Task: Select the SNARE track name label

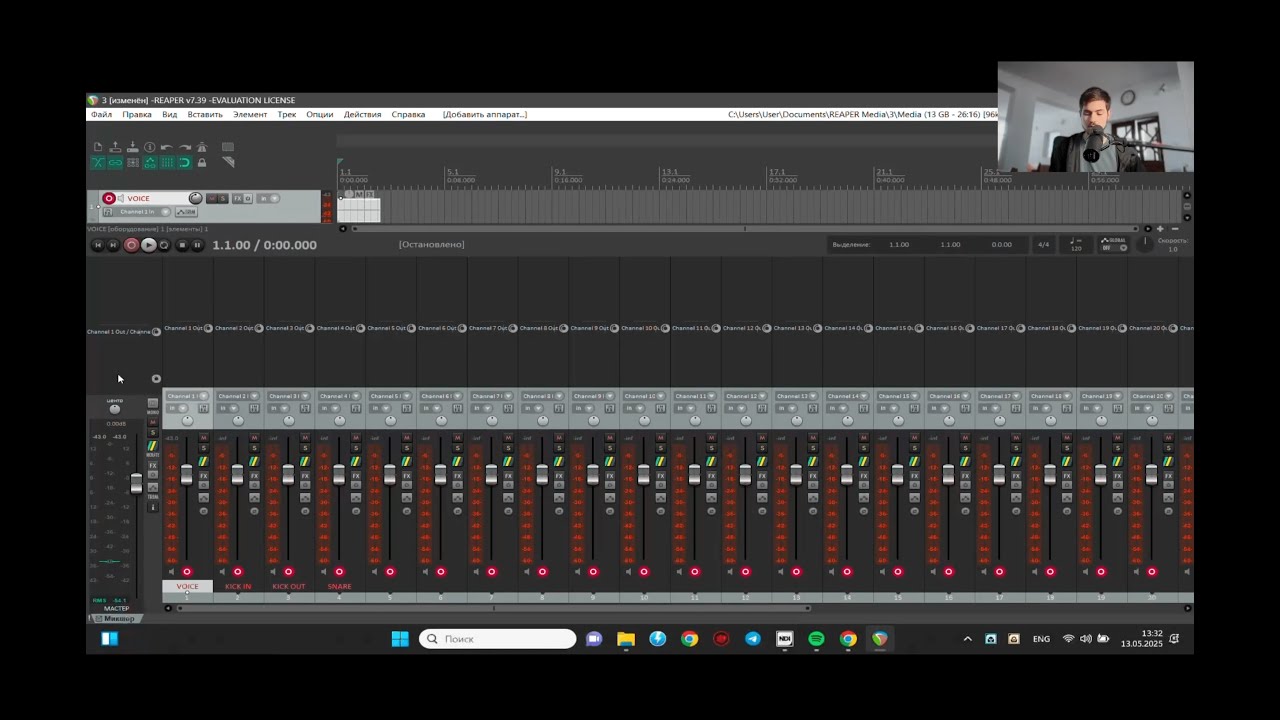Action: pyautogui.click(x=339, y=586)
